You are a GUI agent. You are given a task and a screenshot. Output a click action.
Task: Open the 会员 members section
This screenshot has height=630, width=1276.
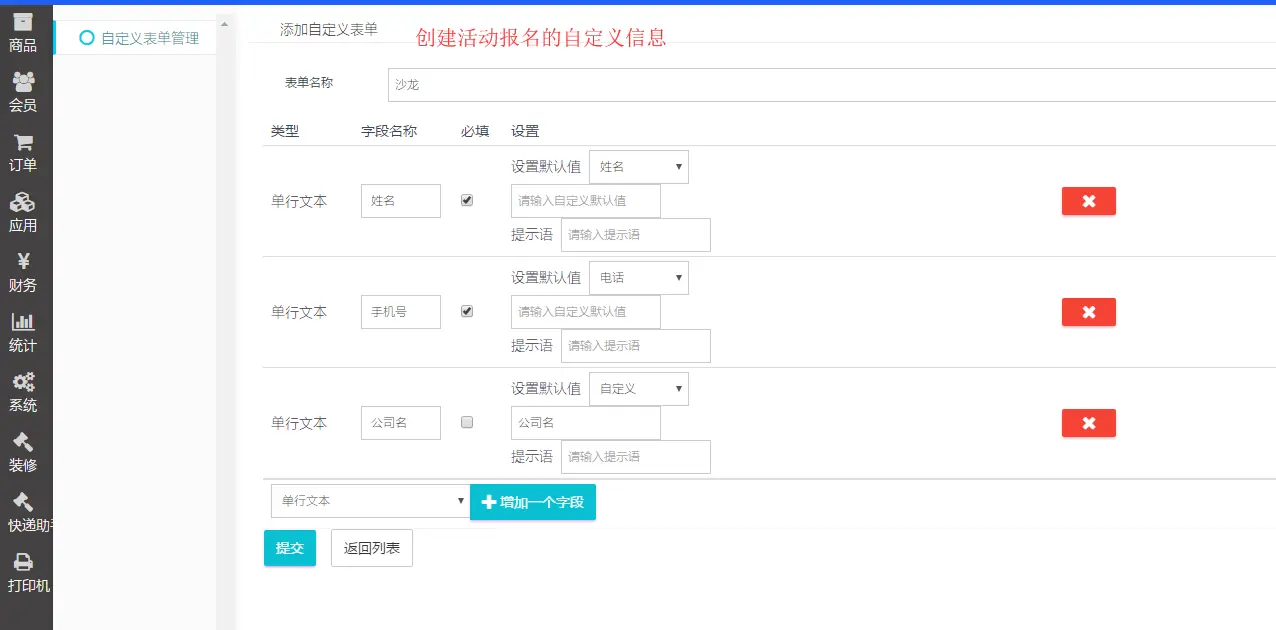coord(24,90)
